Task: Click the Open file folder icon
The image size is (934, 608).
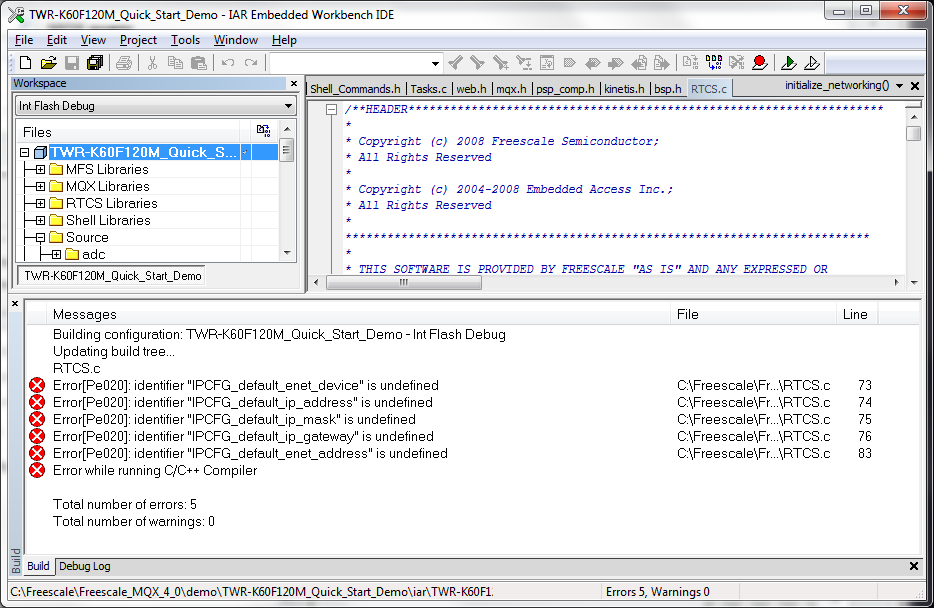Action: point(48,63)
